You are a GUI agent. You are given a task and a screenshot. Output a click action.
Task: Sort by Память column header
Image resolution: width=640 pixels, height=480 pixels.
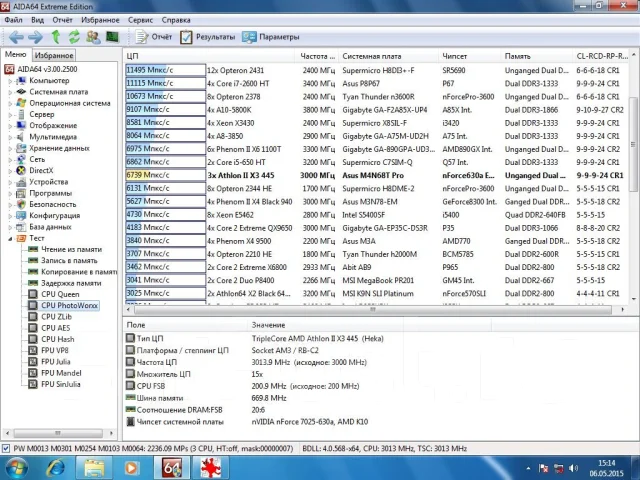click(536, 56)
